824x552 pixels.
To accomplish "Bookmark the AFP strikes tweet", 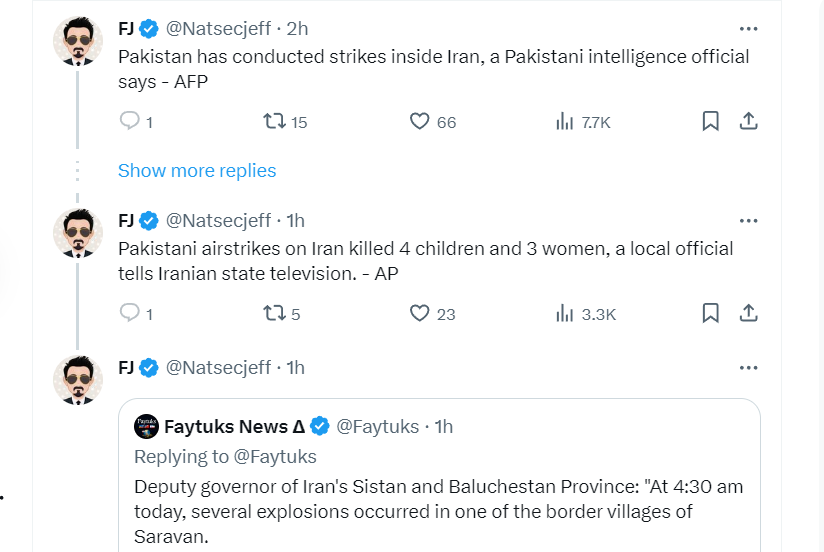I will point(710,122).
